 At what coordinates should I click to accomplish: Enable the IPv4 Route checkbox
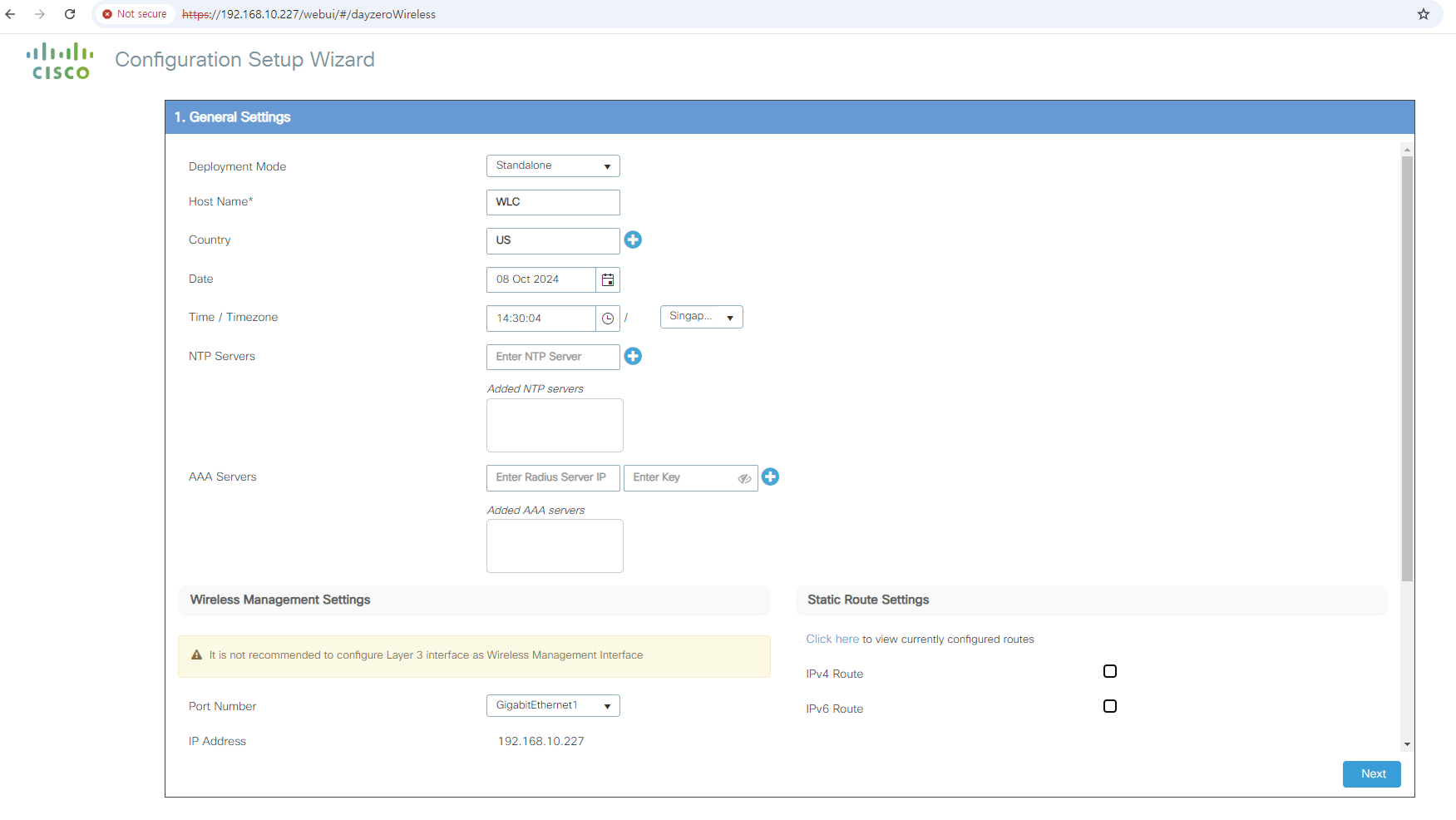1110,671
